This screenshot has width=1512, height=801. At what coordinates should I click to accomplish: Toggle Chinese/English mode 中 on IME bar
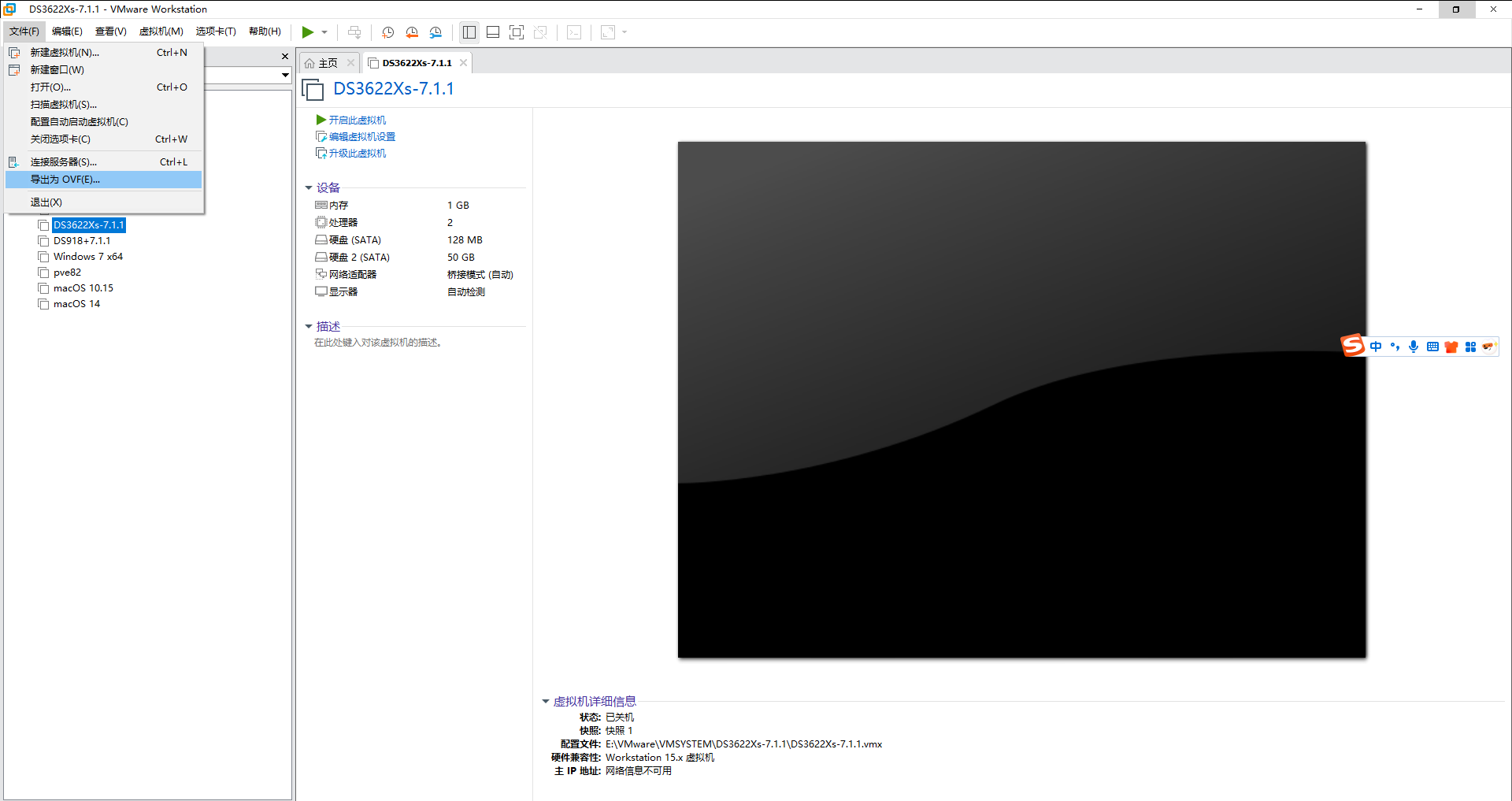click(x=1376, y=347)
